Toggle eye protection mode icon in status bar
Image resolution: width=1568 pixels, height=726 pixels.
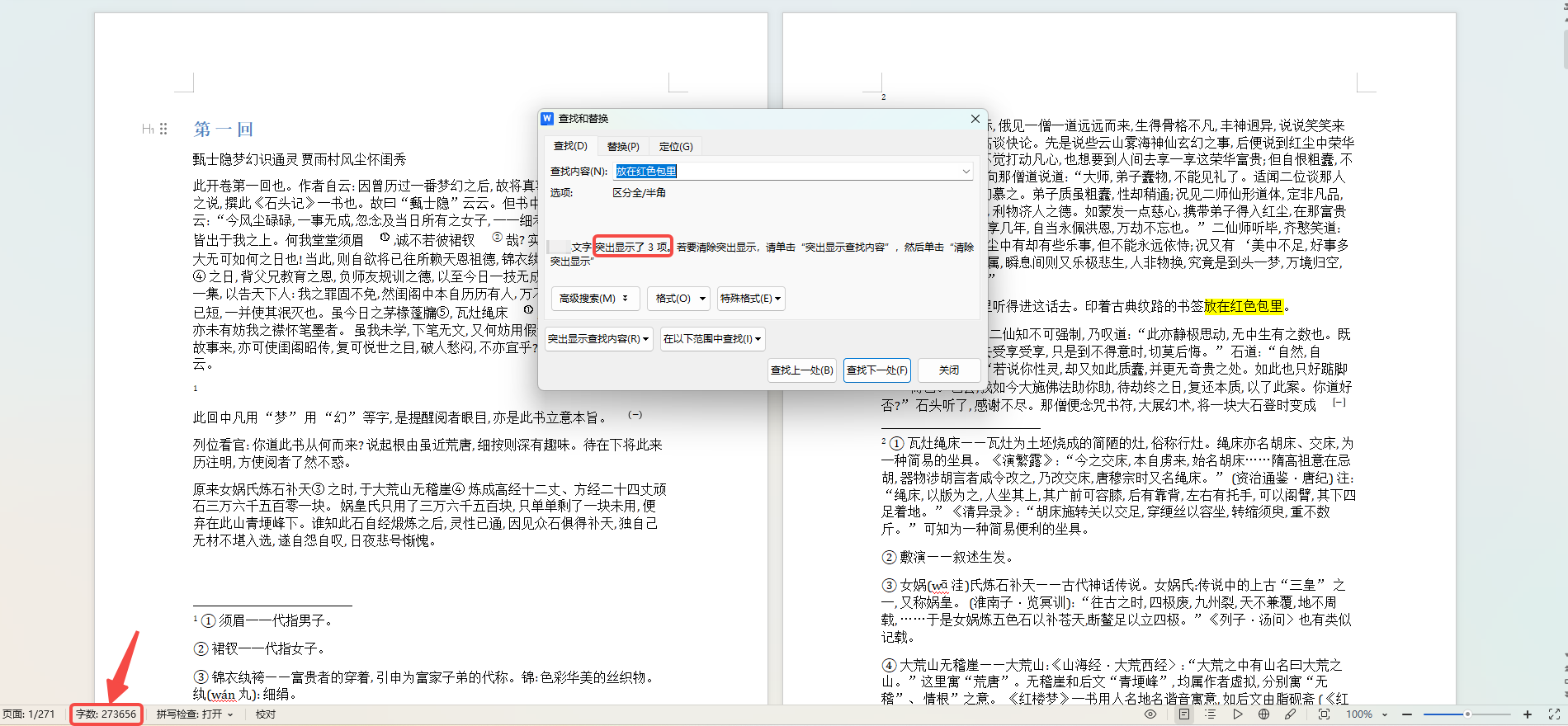tap(1150, 714)
